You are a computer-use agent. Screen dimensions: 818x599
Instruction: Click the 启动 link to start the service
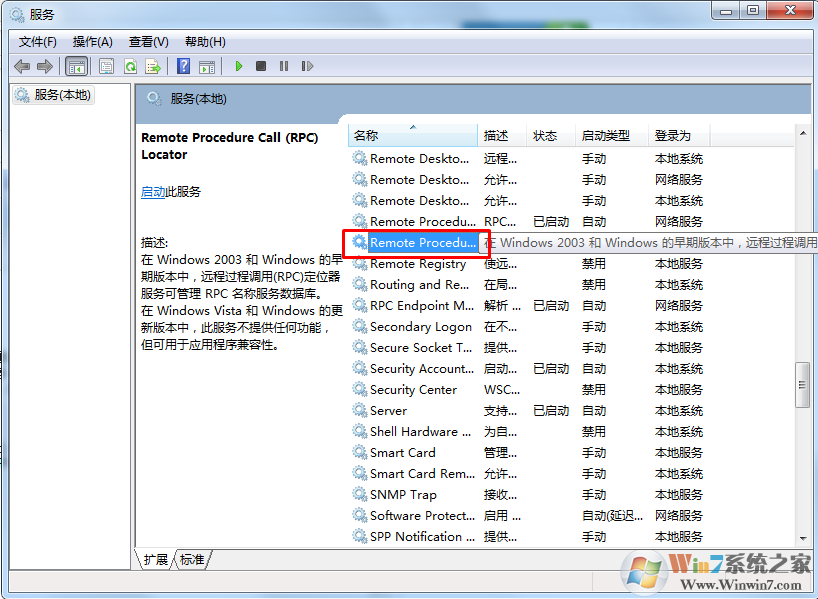click(153, 192)
